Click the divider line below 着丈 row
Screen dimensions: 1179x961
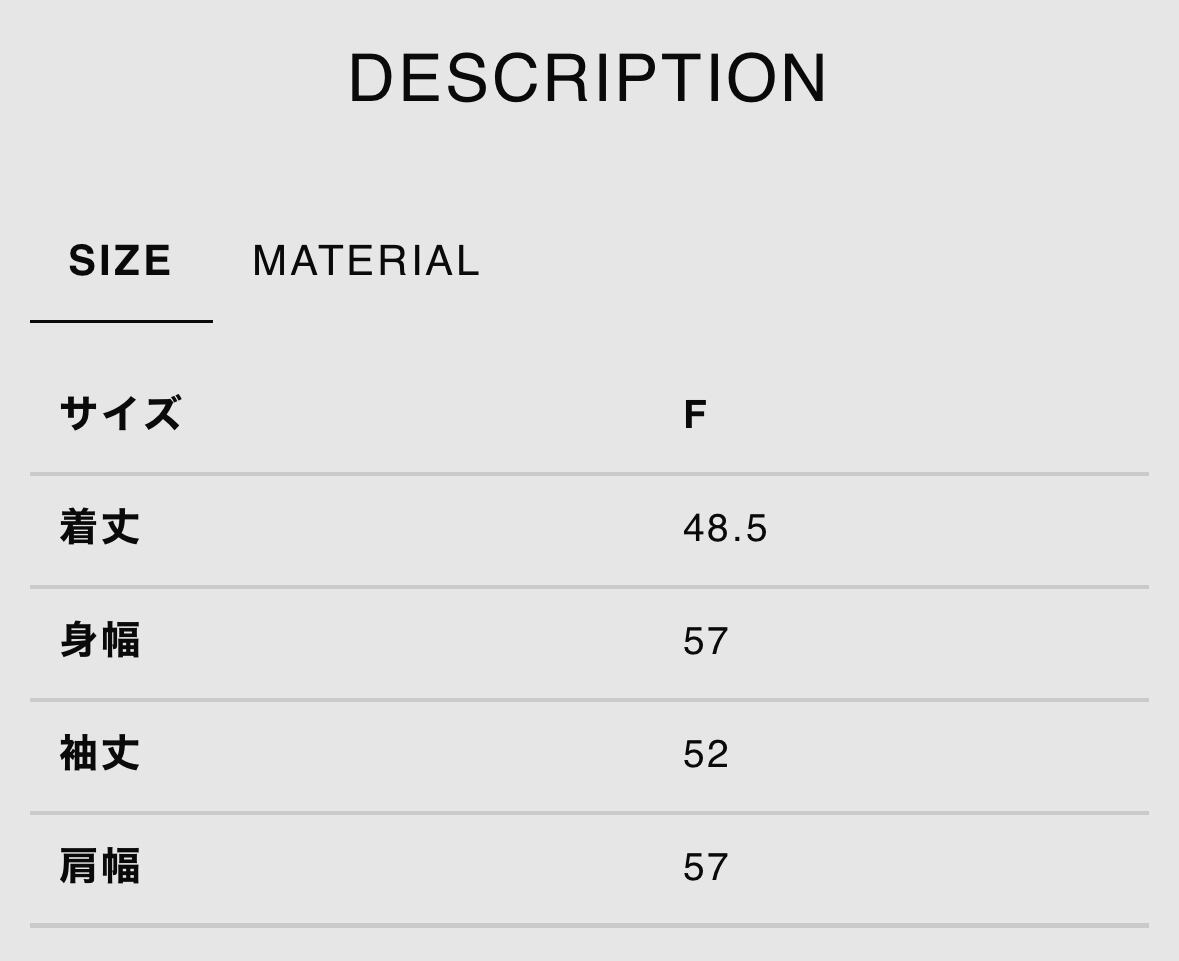589,586
